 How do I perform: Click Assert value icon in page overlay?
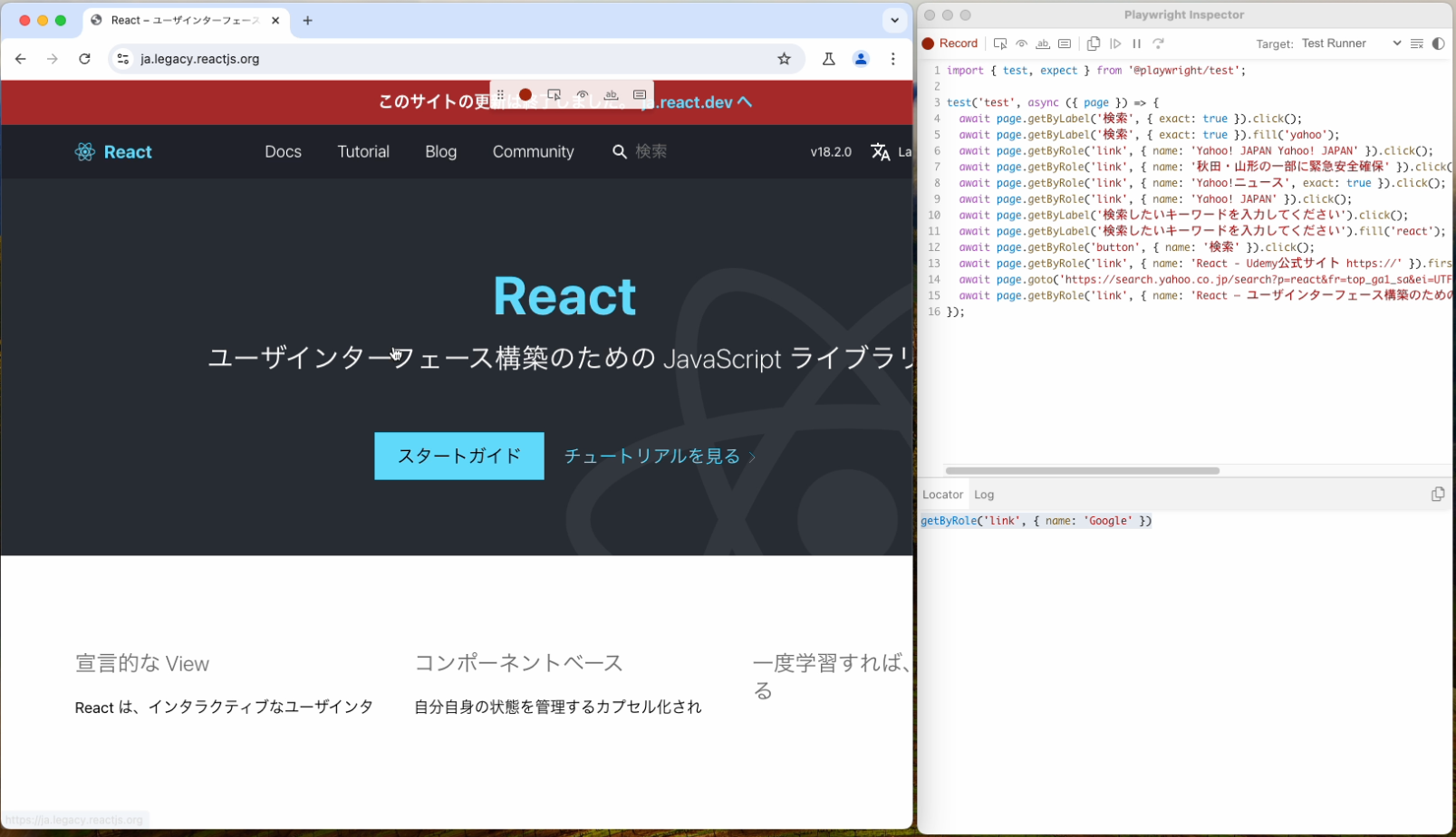[640, 95]
